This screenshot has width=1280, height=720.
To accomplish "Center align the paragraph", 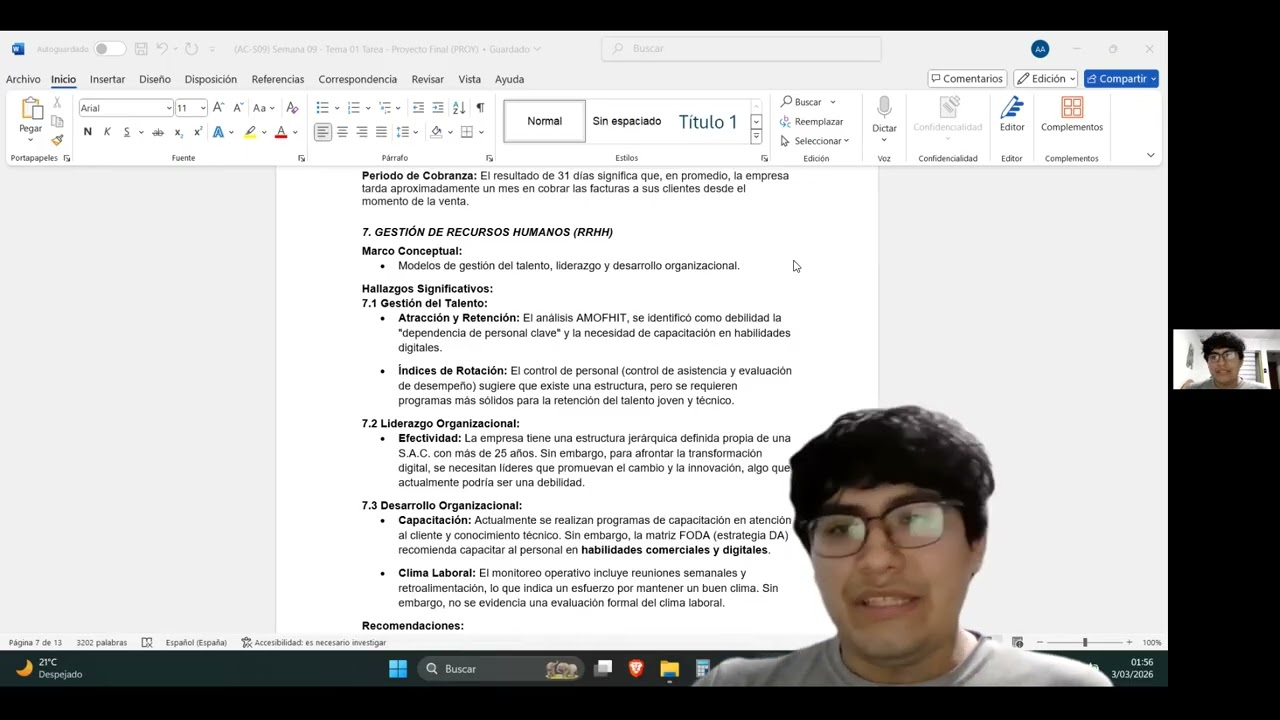I will pos(342,132).
